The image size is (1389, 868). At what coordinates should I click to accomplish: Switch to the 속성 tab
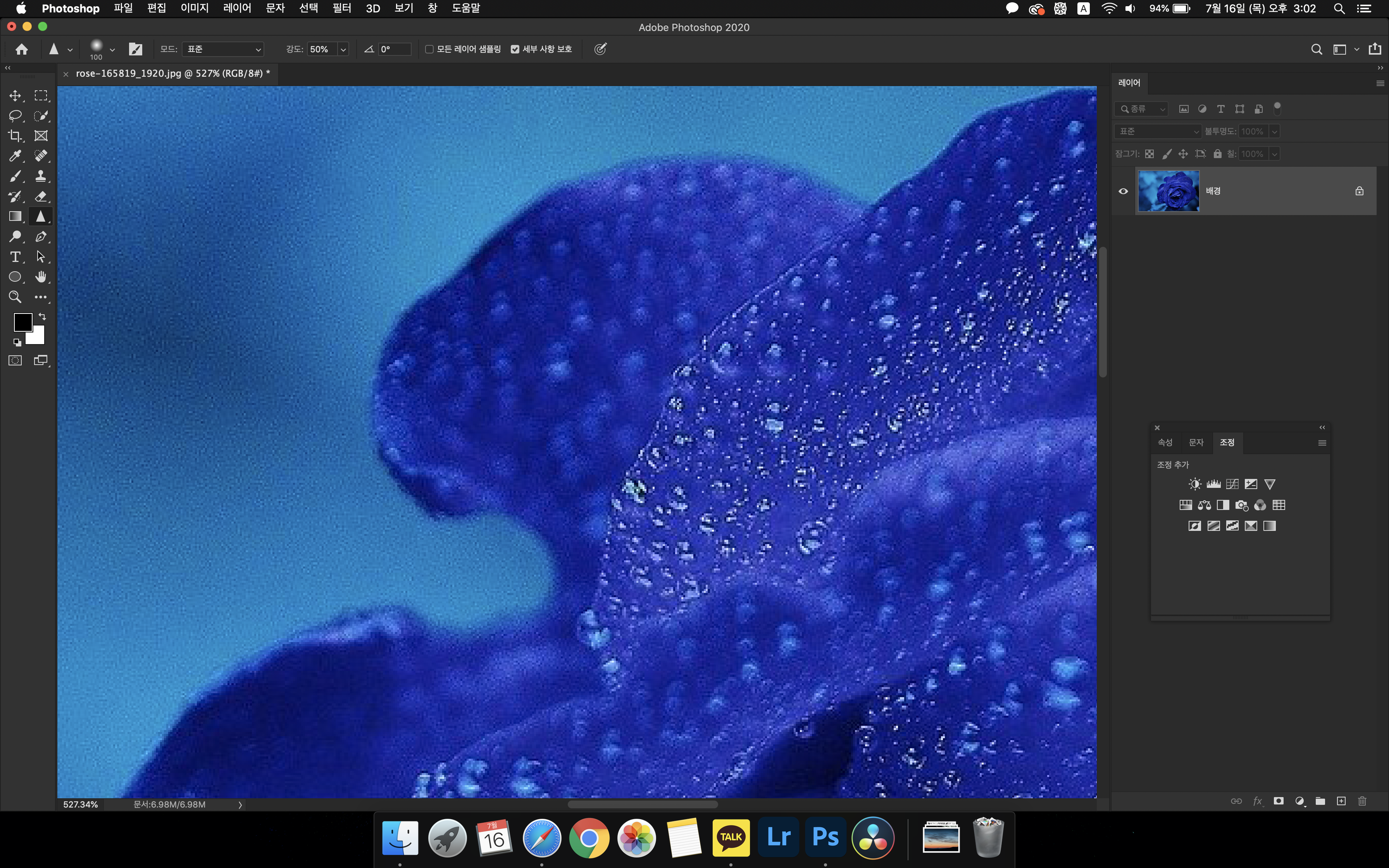(1165, 442)
